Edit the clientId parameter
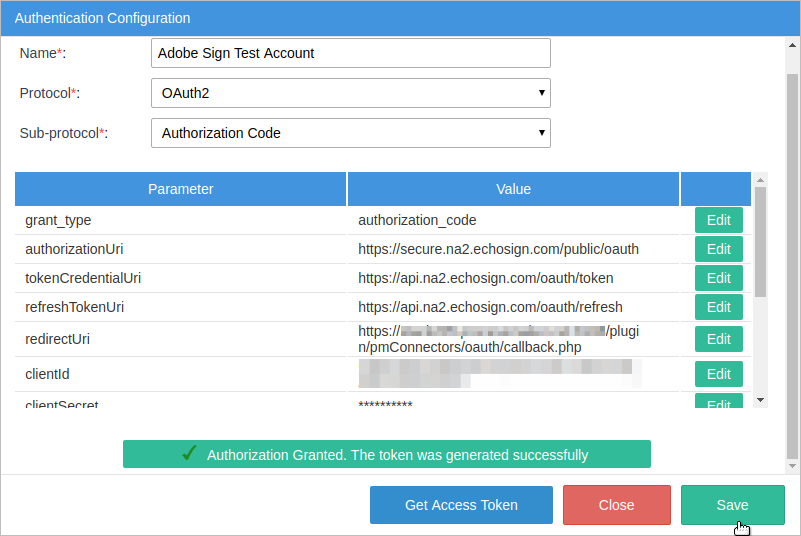The width and height of the screenshot is (801, 536). (x=718, y=374)
